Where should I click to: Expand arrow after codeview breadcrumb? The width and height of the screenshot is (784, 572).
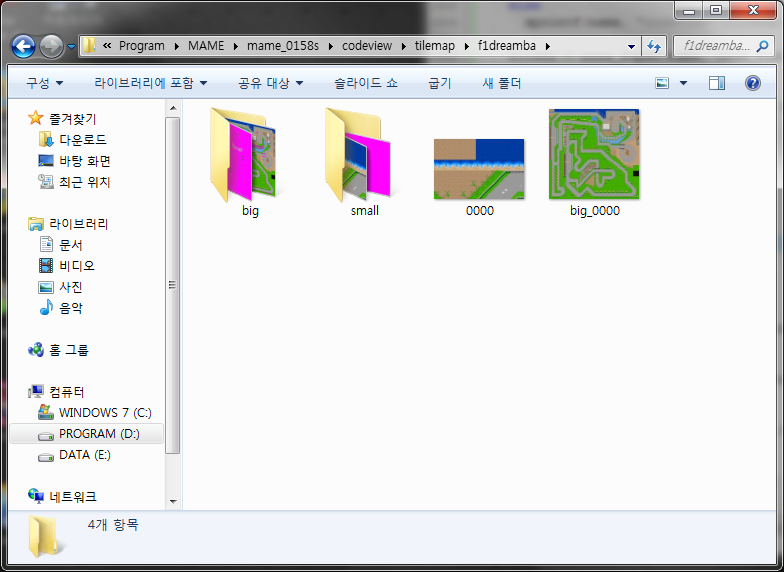(404, 46)
